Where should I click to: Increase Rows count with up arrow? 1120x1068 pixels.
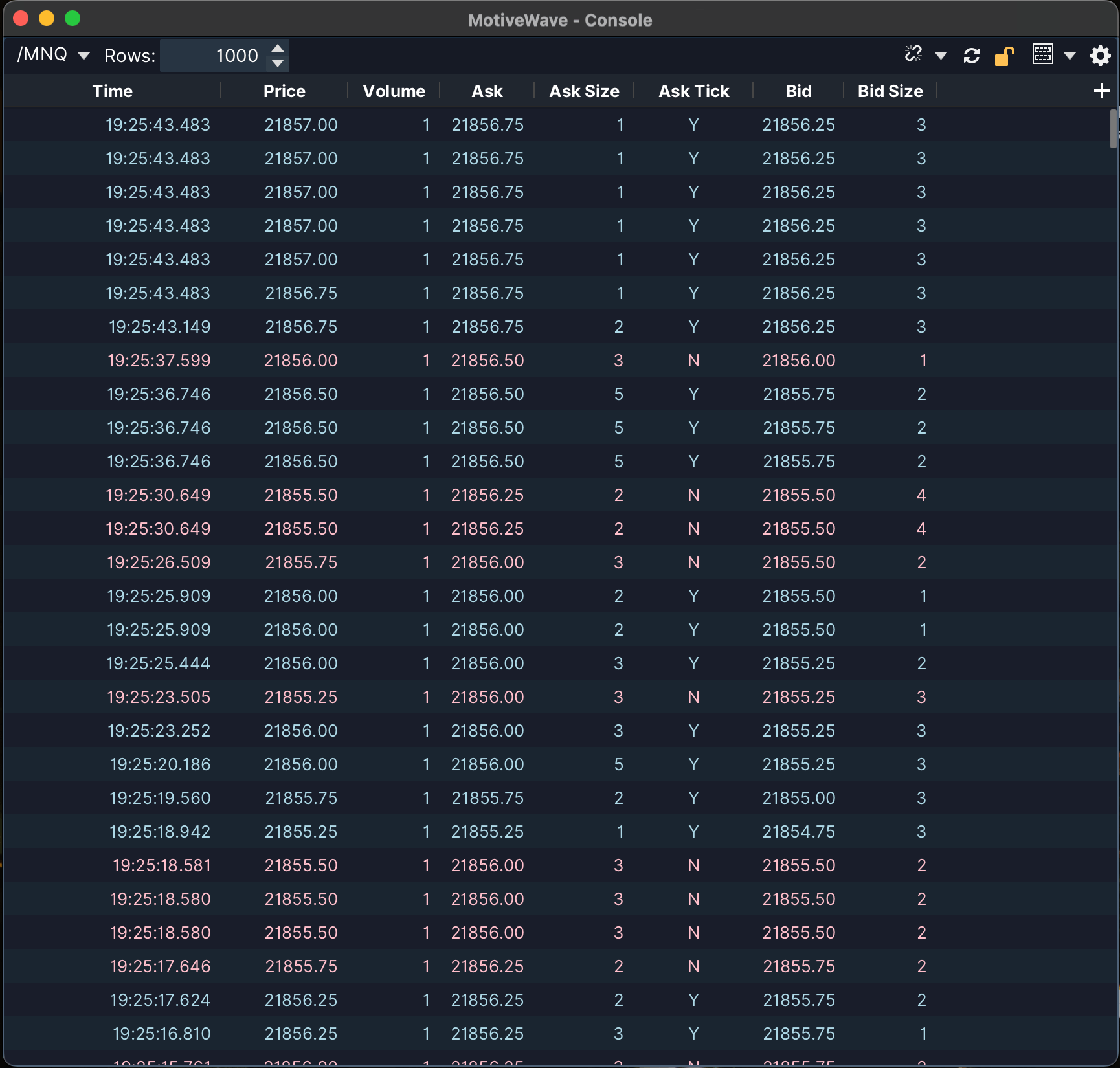click(x=278, y=49)
